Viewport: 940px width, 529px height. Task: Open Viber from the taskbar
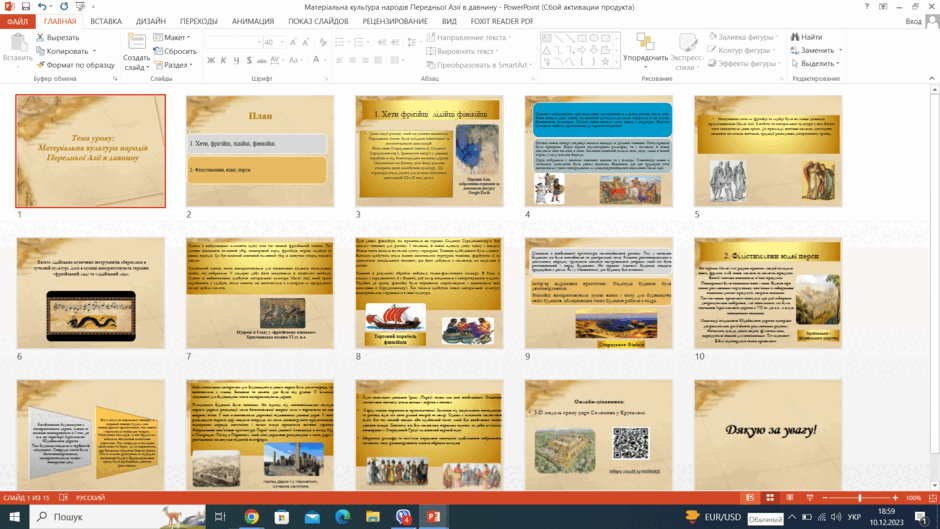coord(403,516)
